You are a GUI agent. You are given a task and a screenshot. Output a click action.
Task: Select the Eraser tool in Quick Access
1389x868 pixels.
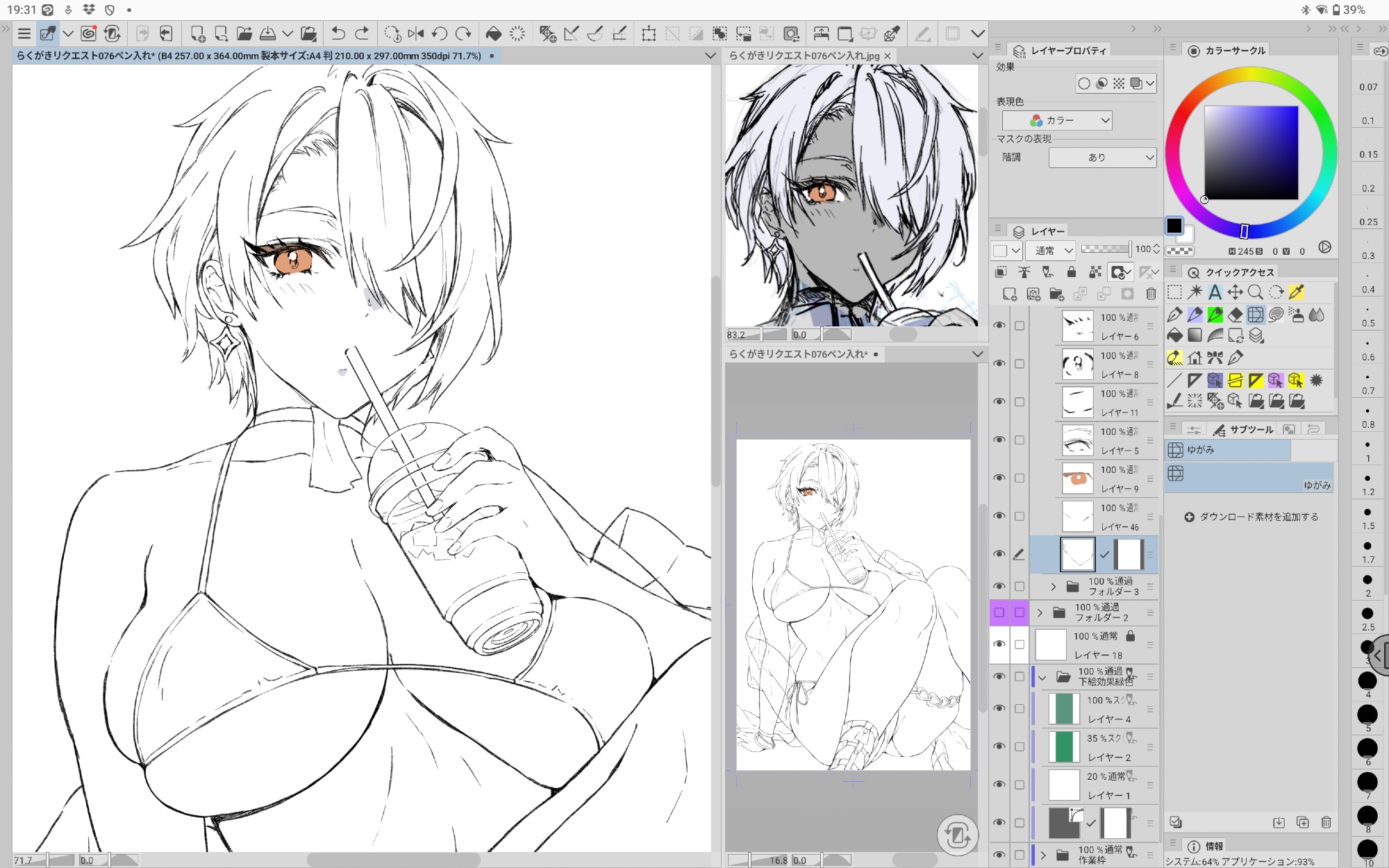[1235, 315]
